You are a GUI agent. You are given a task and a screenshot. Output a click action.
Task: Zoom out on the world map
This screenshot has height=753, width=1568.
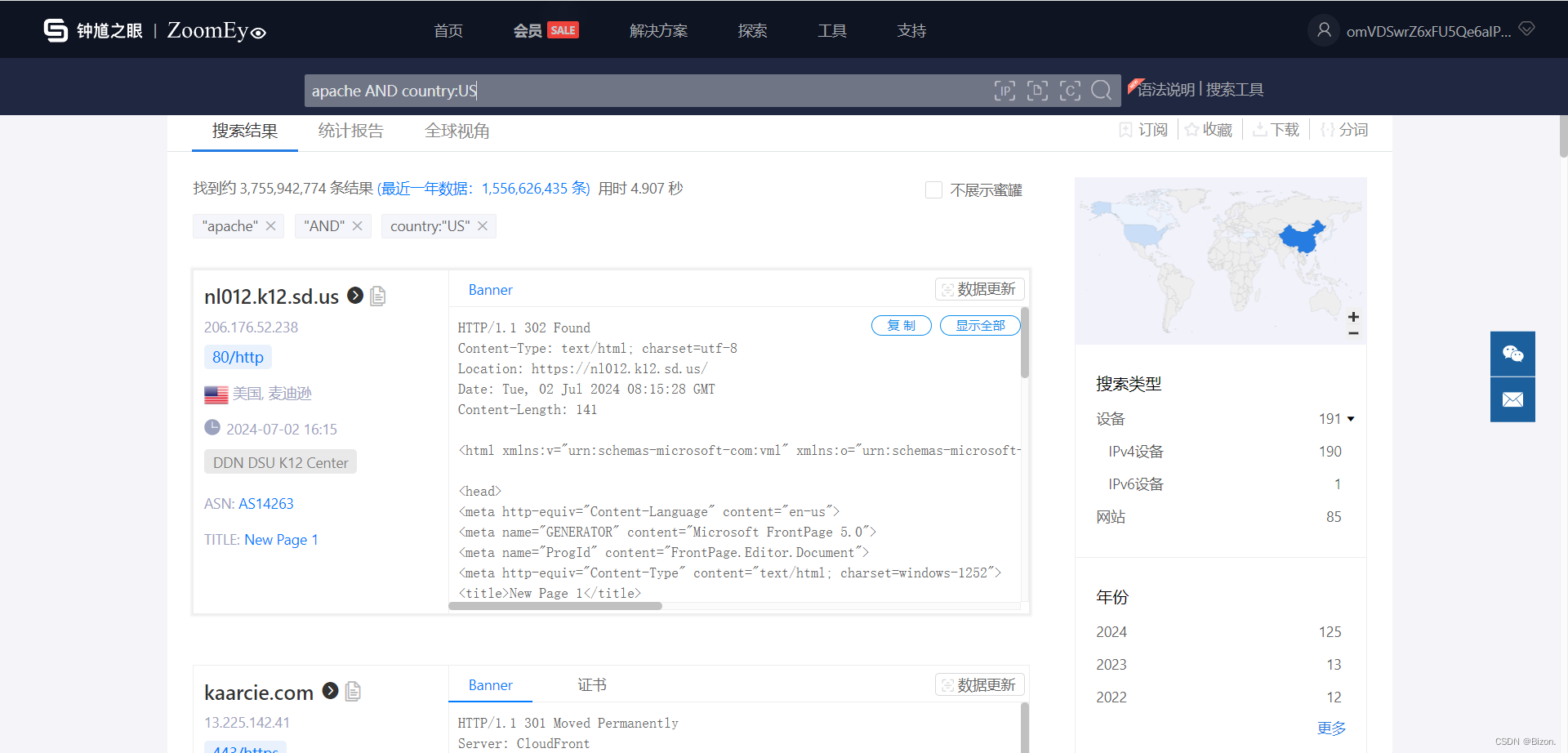pyautogui.click(x=1353, y=332)
